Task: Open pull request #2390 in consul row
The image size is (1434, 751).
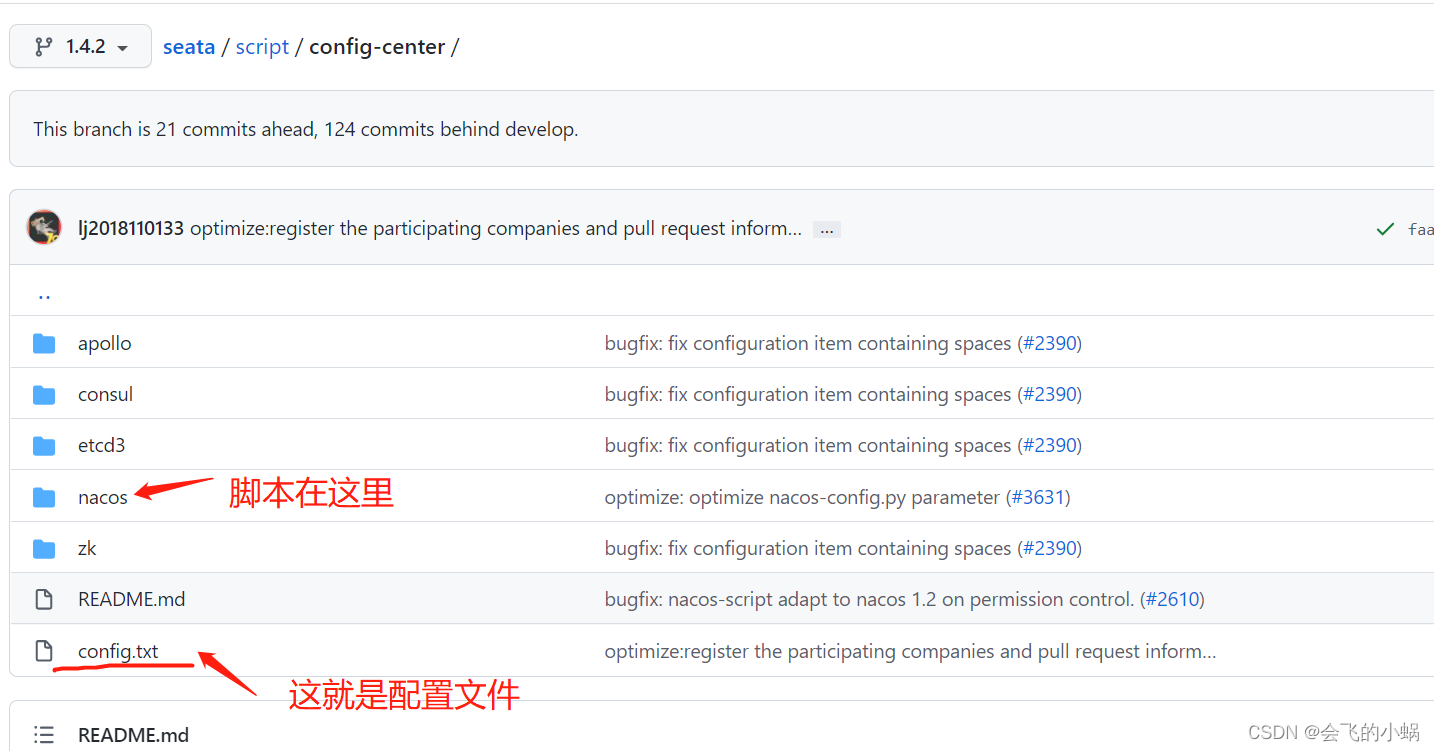Action: 1049,394
